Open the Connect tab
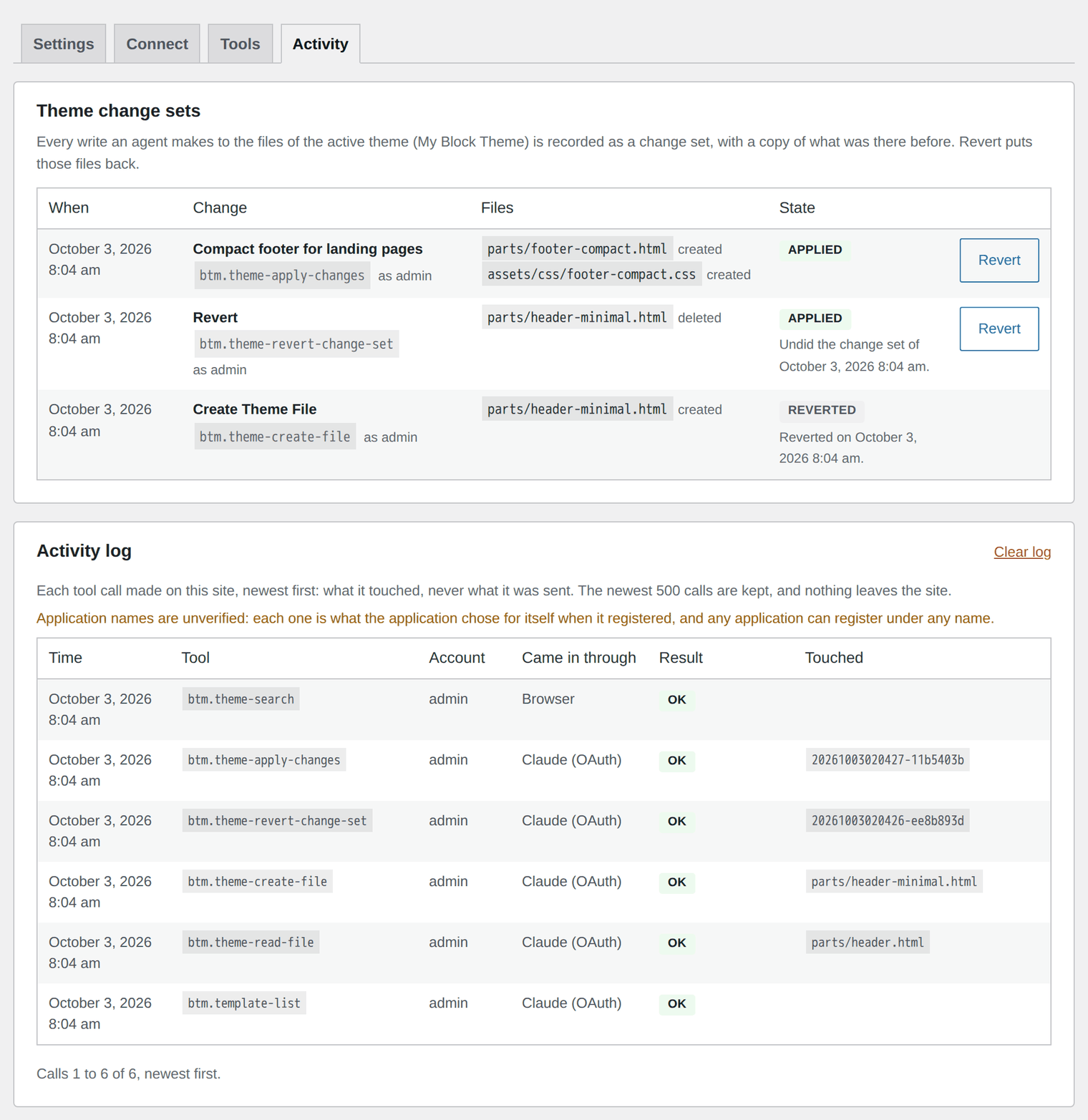 [157, 44]
